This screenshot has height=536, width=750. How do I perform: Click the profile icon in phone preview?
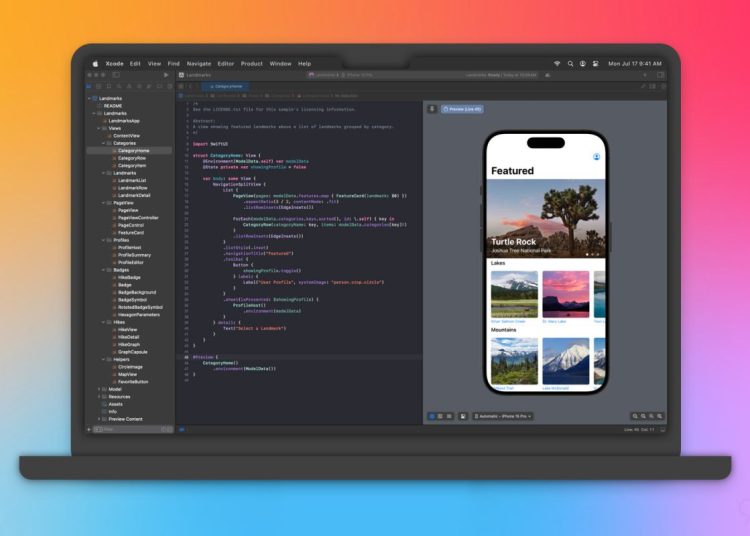597,156
